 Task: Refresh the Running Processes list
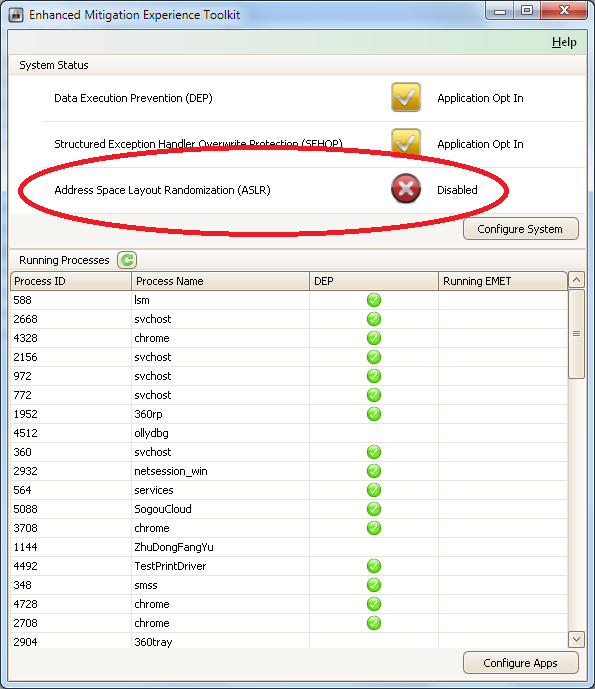click(x=127, y=260)
